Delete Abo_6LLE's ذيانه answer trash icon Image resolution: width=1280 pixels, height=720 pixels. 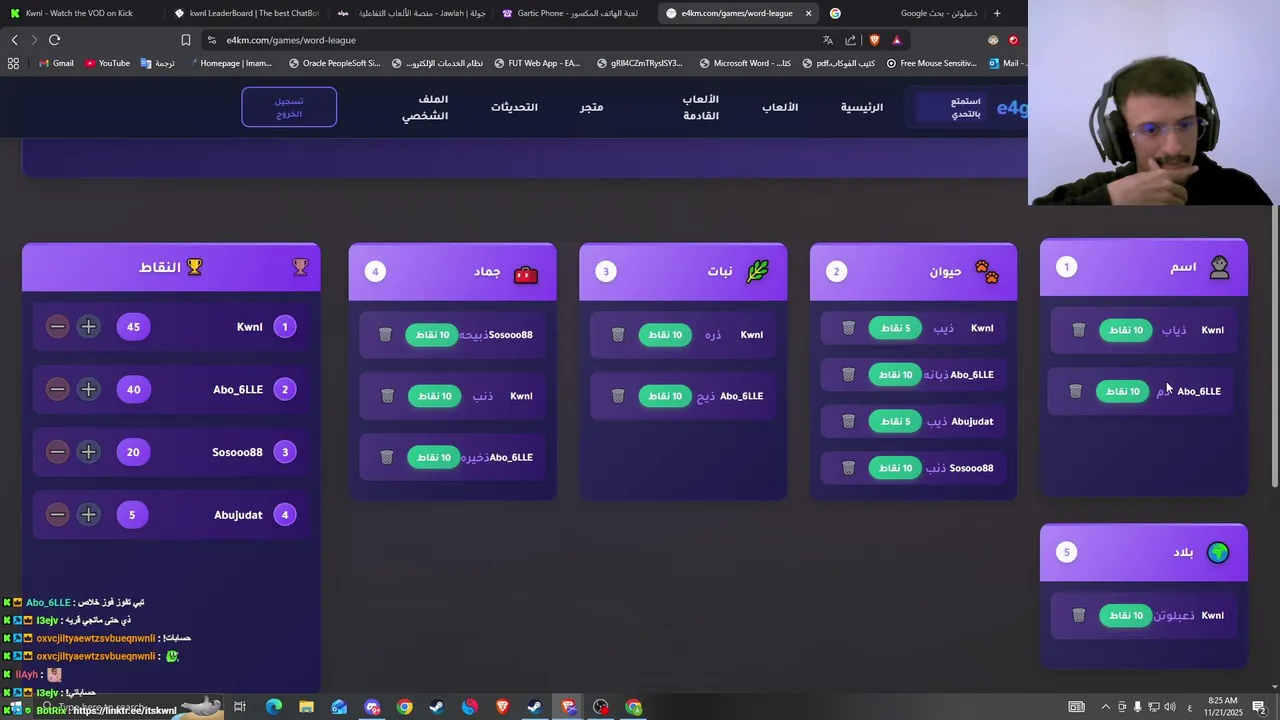tap(848, 375)
